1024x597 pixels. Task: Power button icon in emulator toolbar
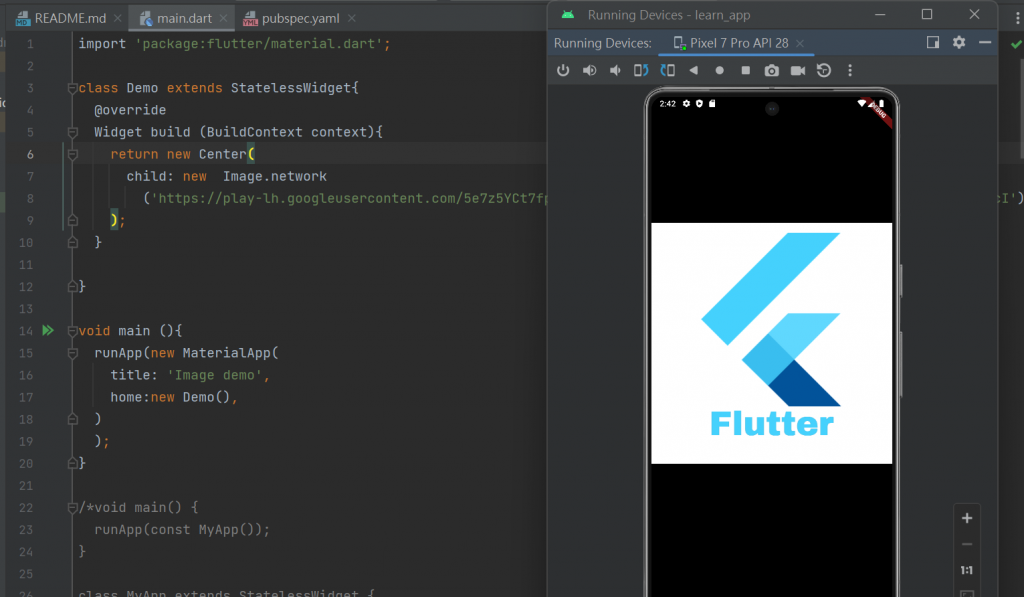563,70
